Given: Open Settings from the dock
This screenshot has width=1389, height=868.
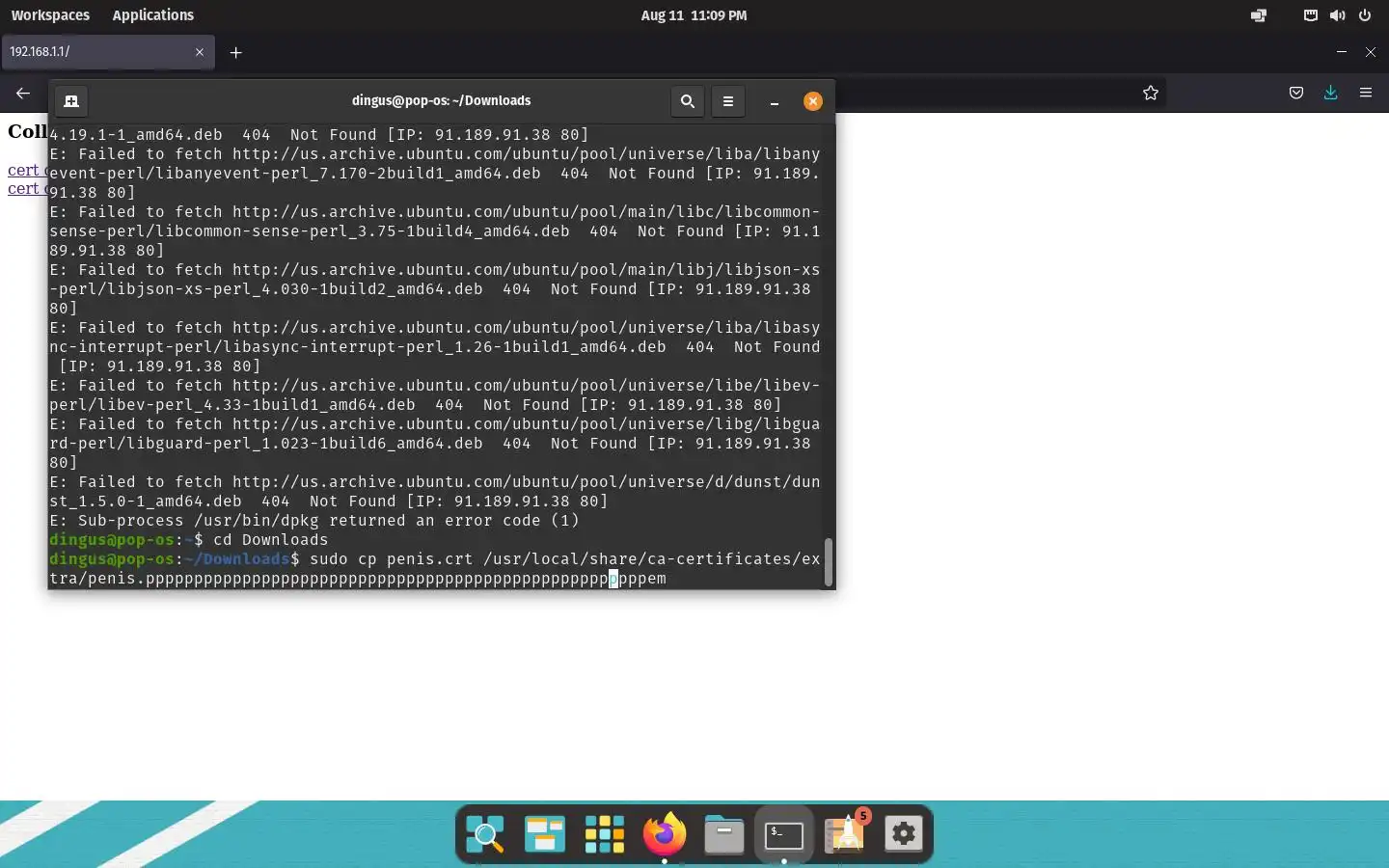Looking at the screenshot, I should coord(904,834).
